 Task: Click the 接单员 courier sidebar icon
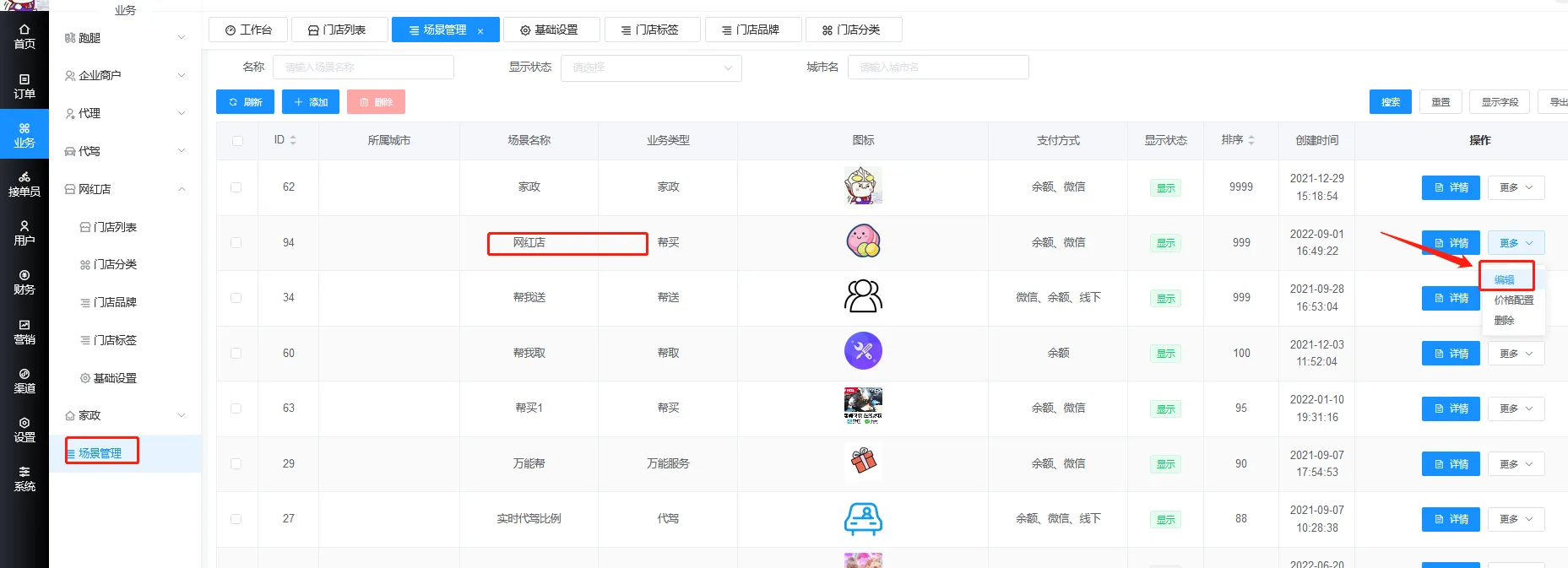tap(24, 184)
